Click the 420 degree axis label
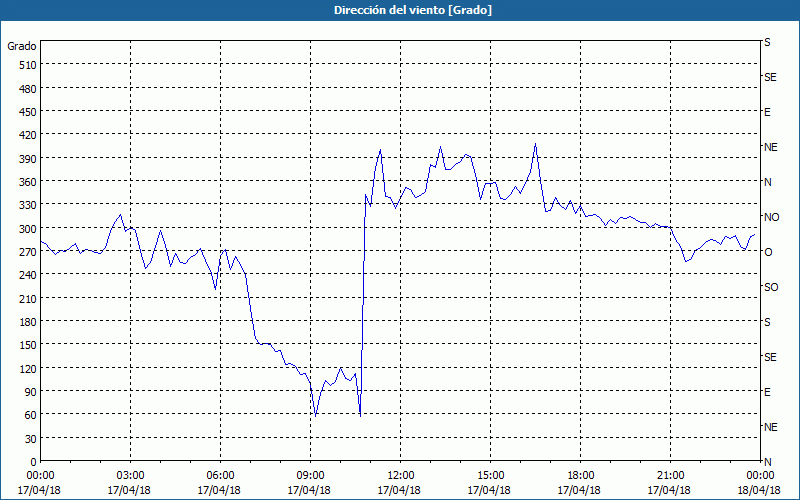 pyautogui.click(x=28, y=135)
